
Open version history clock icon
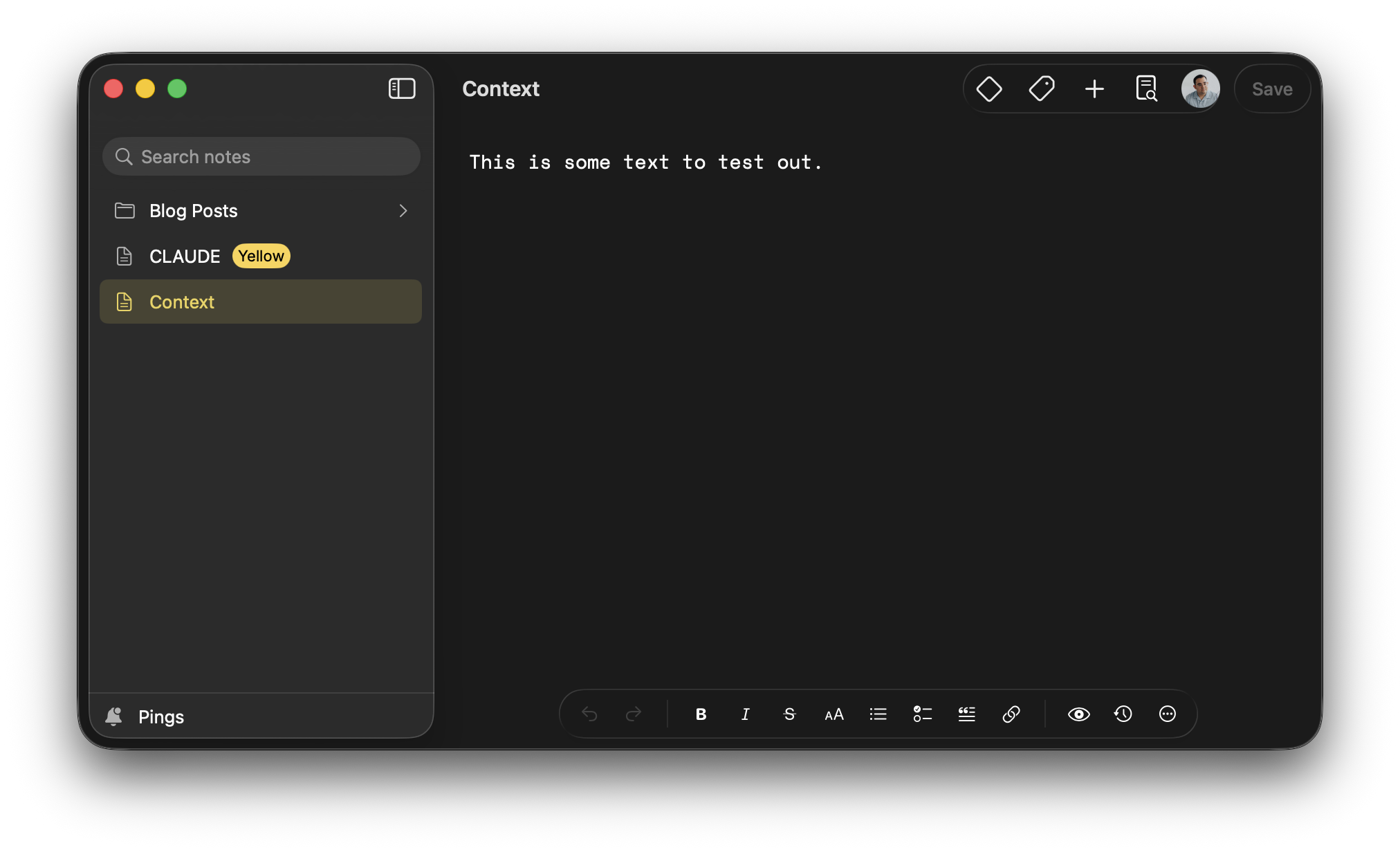pos(1123,714)
